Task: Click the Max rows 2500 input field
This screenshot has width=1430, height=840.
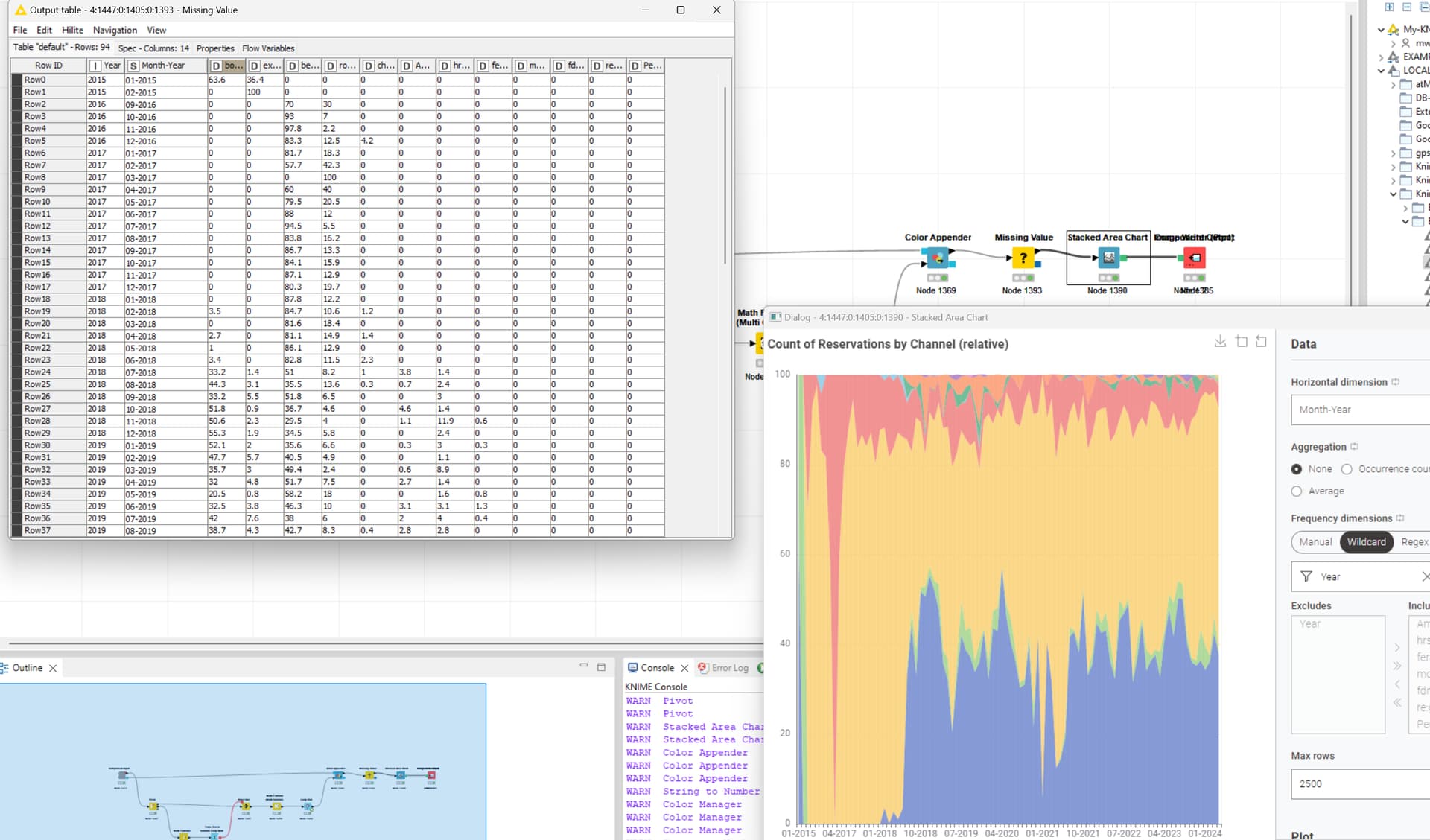Action: coord(1360,784)
